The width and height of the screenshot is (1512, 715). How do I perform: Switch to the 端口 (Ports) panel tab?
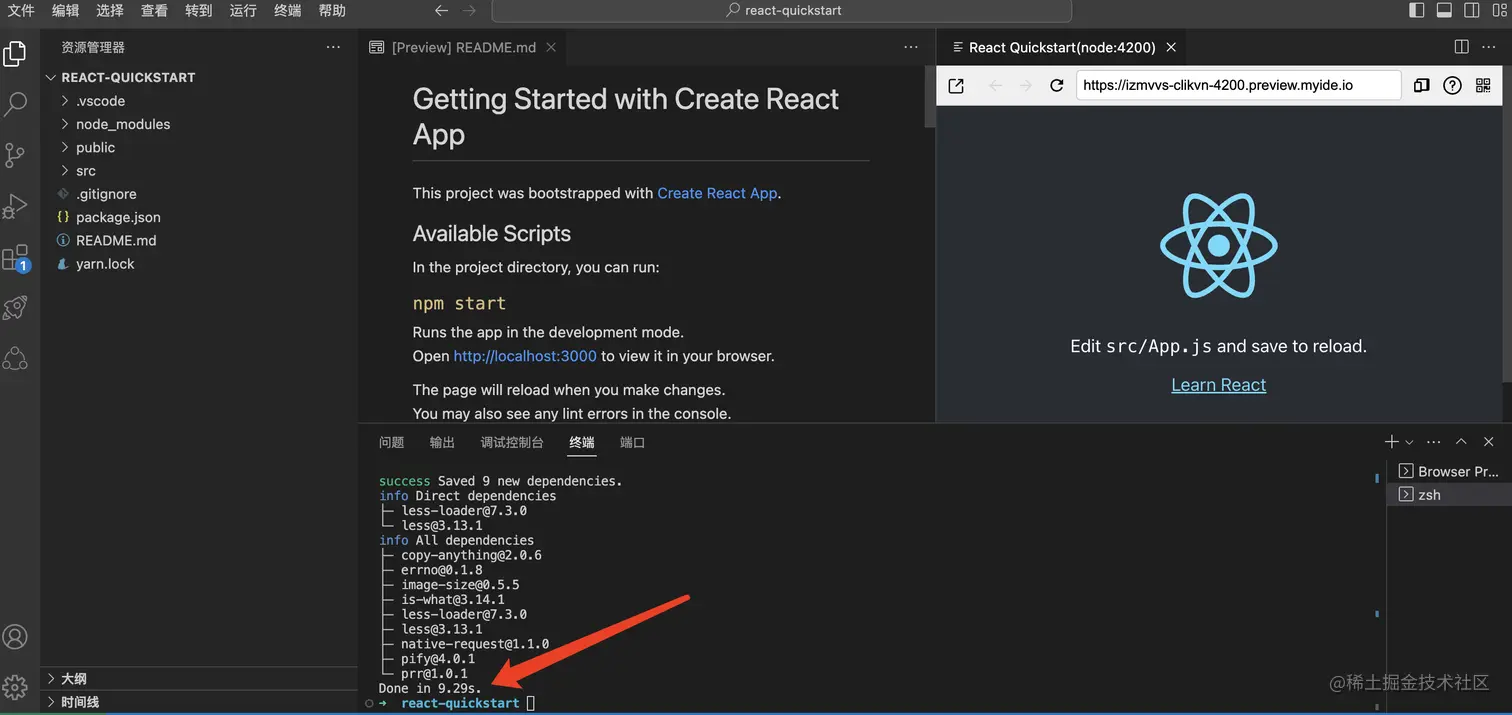point(632,442)
